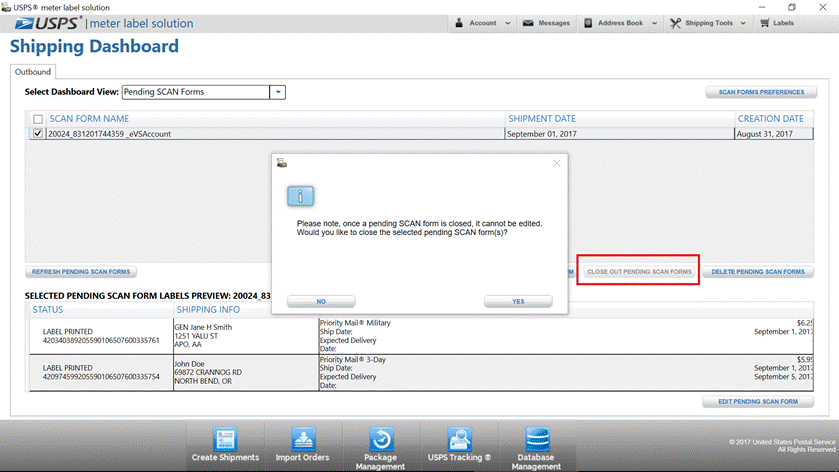The width and height of the screenshot is (839, 472).
Task: Select the John Doe label row
Action: (421, 372)
